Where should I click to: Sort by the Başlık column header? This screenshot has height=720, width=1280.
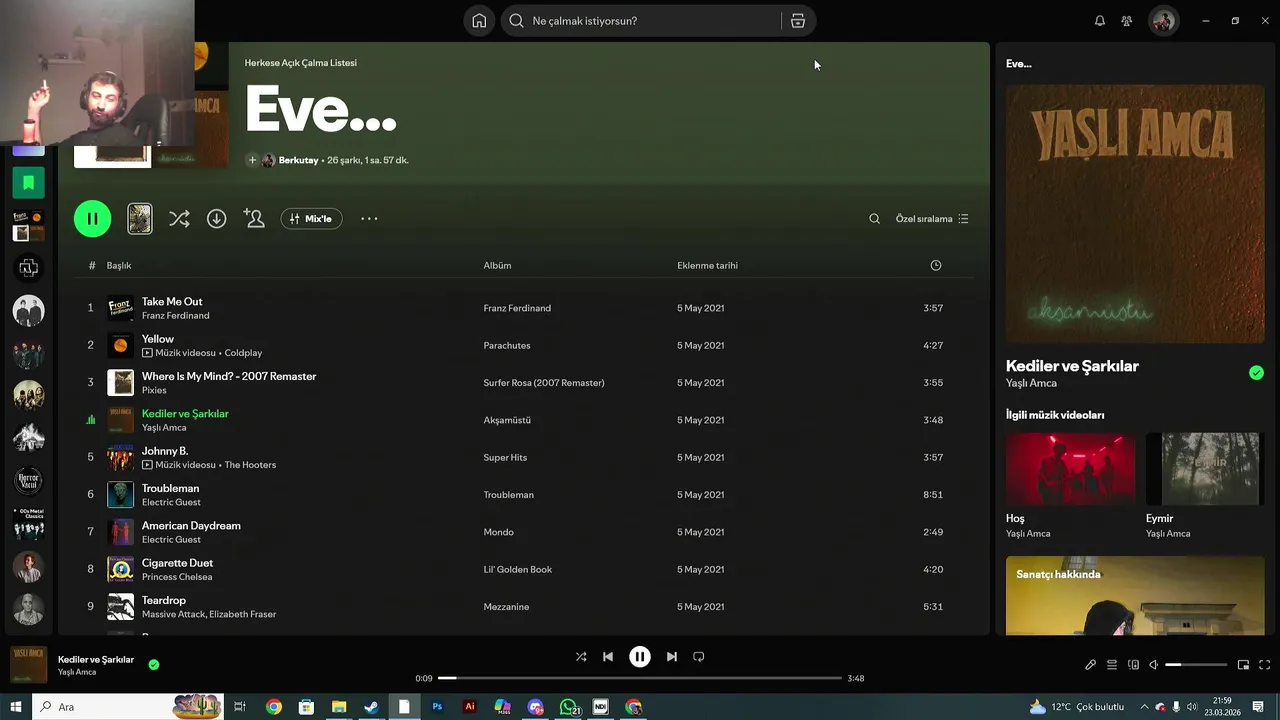click(x=119, y=265)
